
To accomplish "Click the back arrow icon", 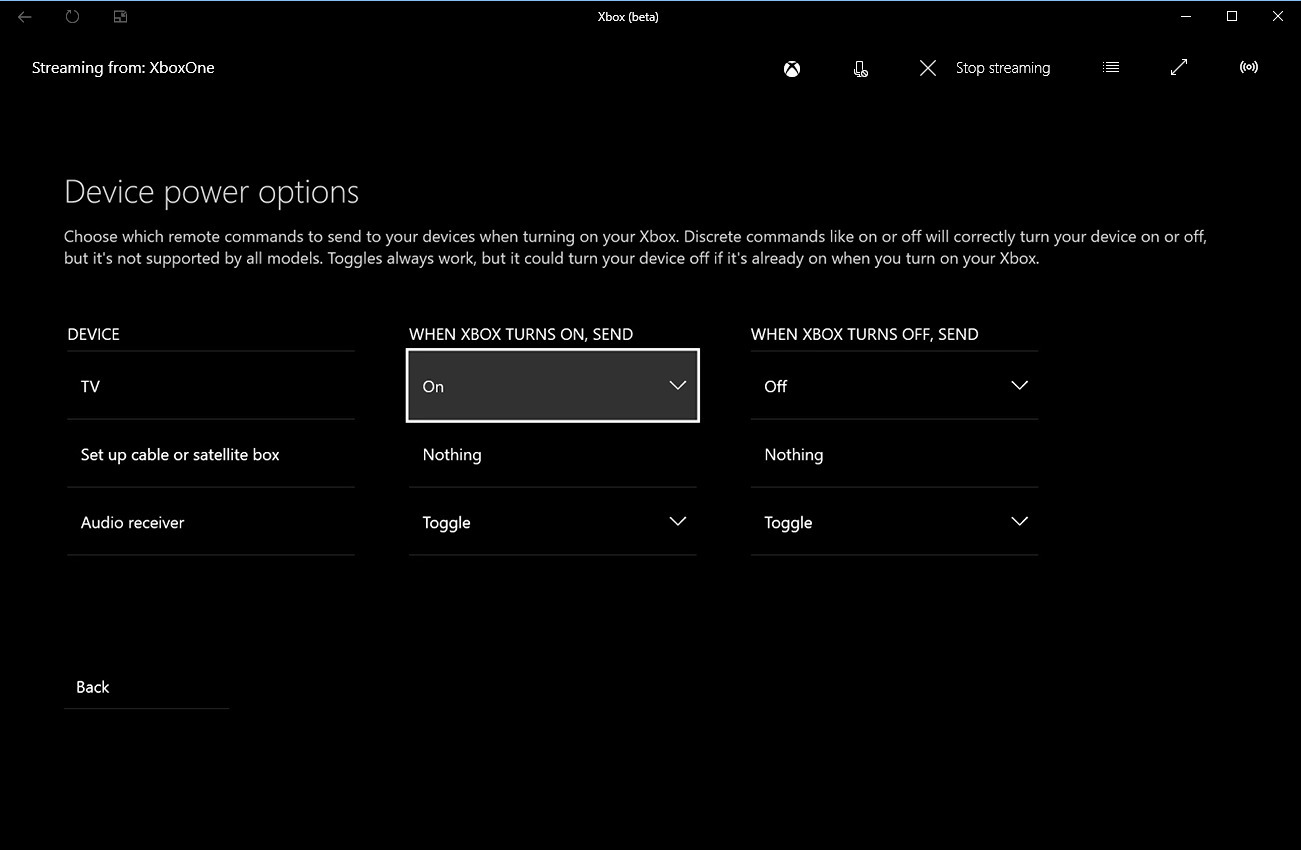I will pos(24,16).
